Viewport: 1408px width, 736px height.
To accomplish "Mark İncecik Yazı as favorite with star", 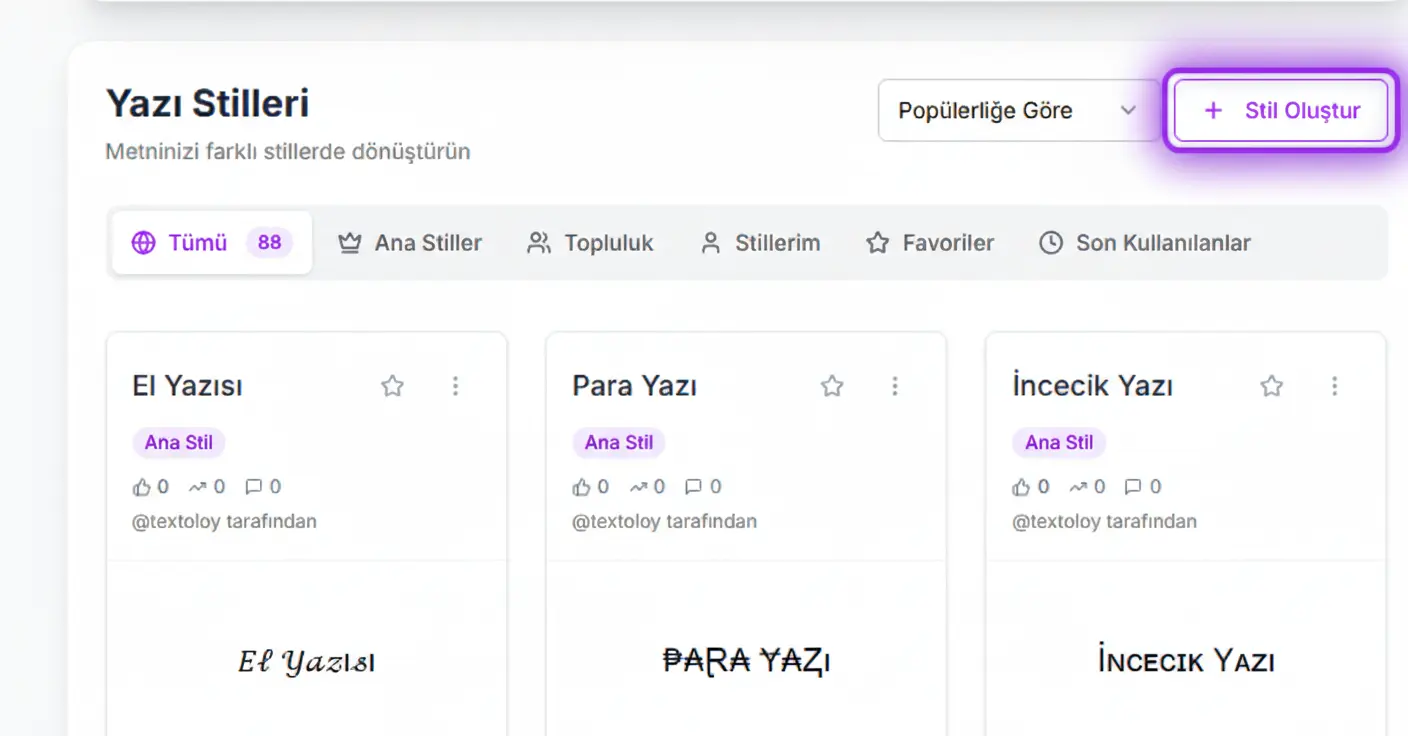I will click(x=1271, y=385).
